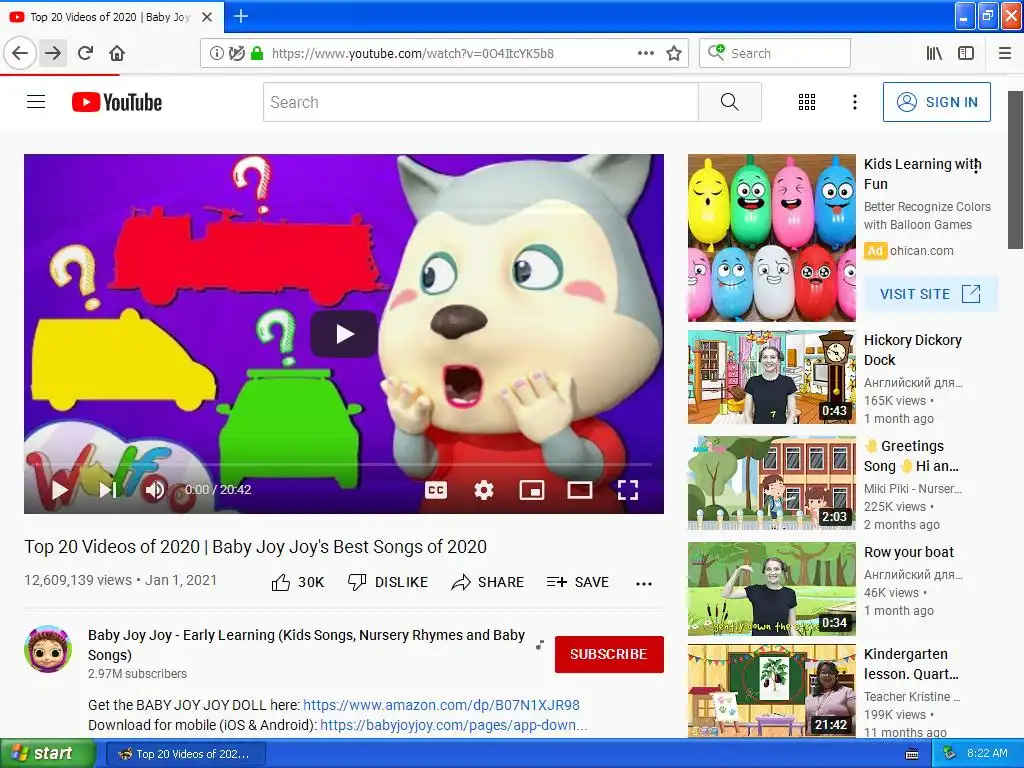Toggle theater mode view
Screen dimensions: 1024x768
(579, 490)
